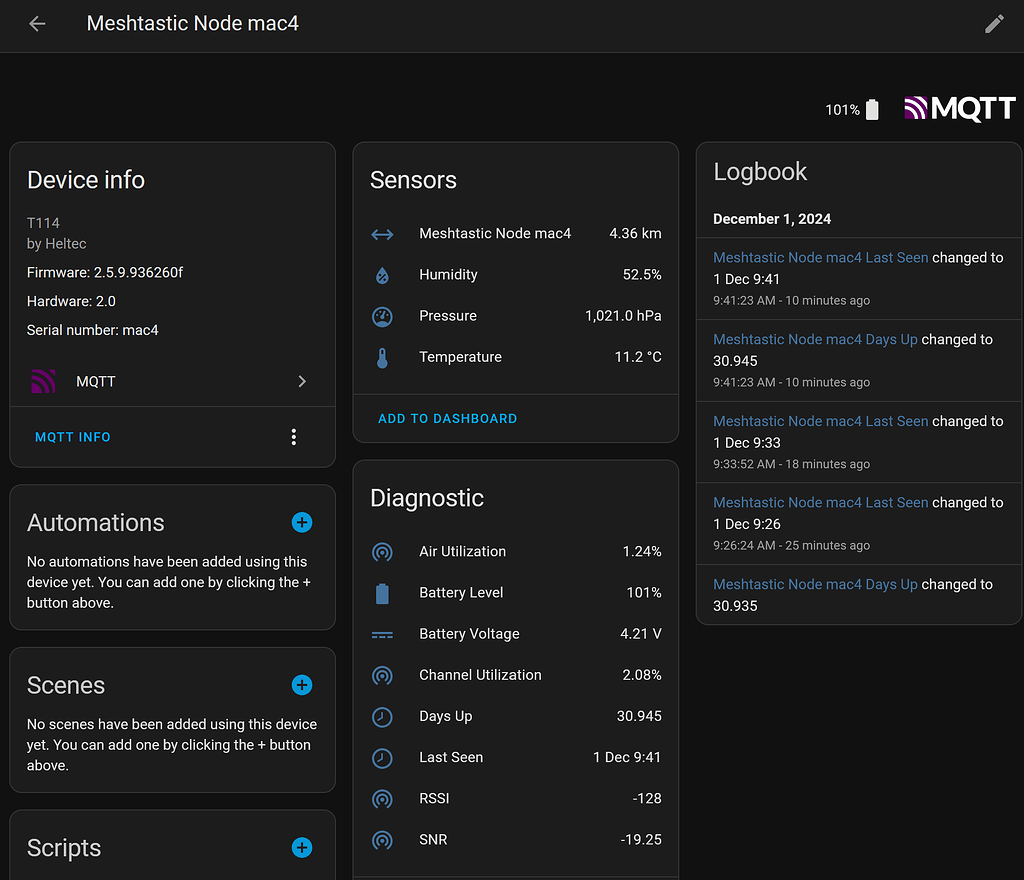The height and width of the screenshot is (880, 1024).
Task: Click the Battery Voltage icon in Diagnostic
Action: [383, 634]
